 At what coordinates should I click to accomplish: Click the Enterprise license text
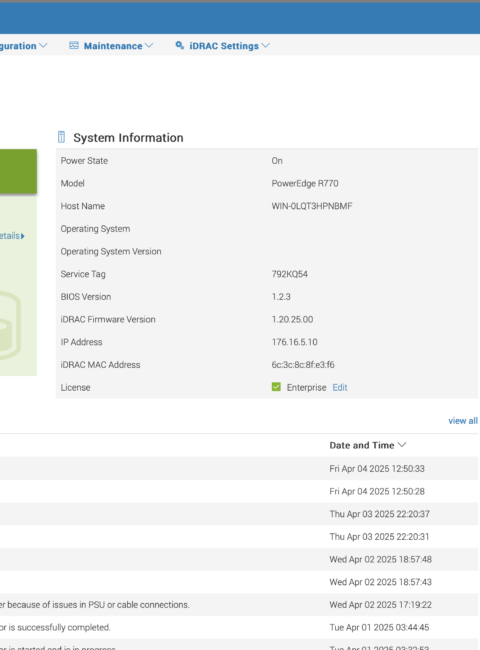pos(306,387)
